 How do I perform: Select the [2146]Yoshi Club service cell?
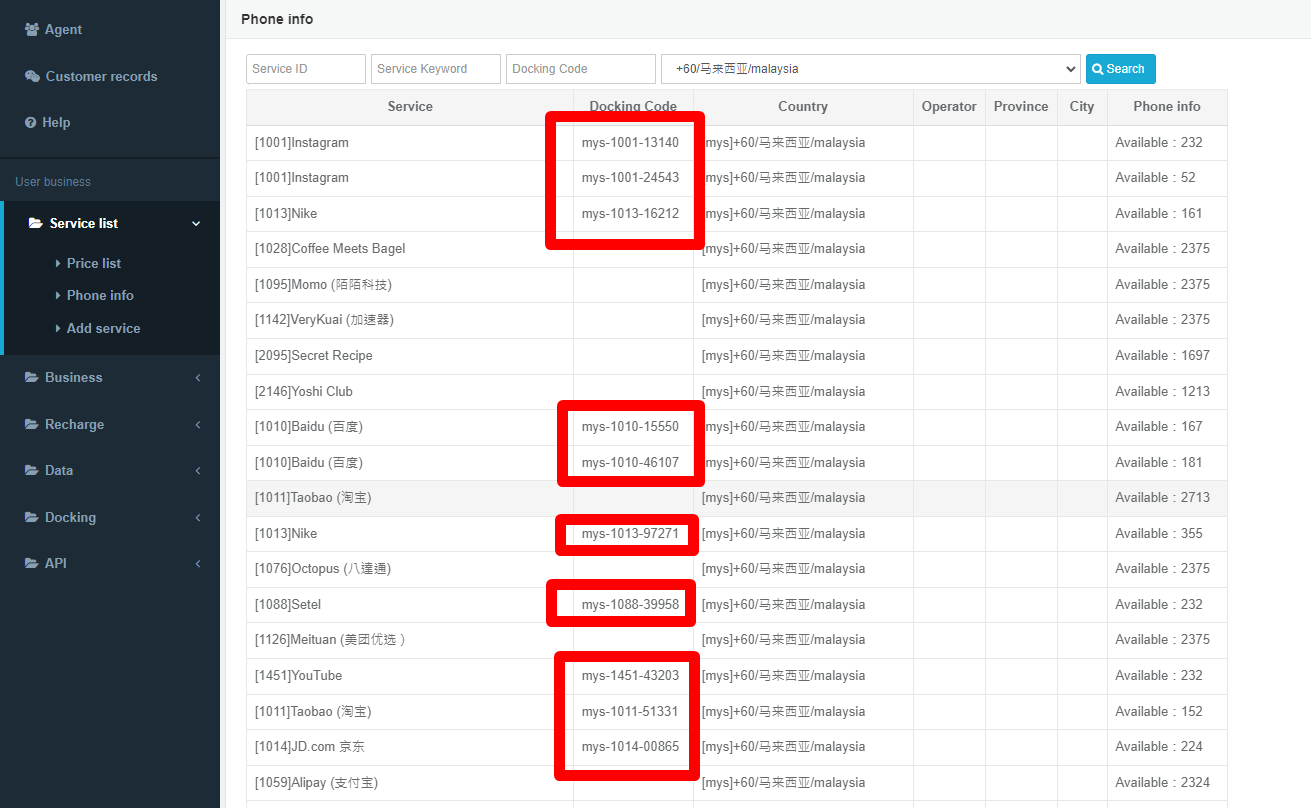click(410, 392)
